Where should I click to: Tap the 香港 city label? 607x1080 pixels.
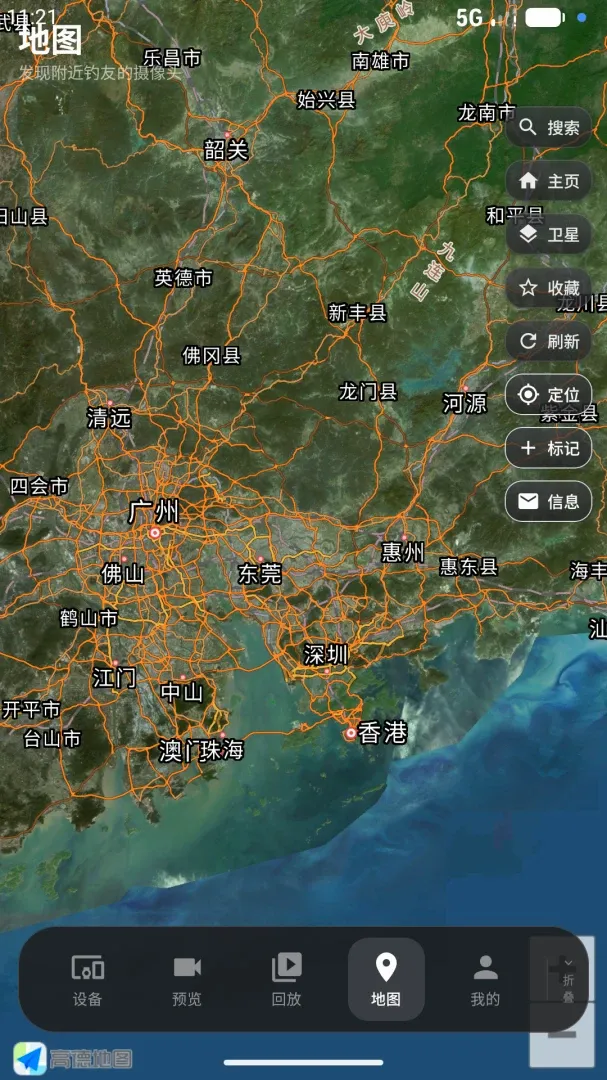[383, 734]
